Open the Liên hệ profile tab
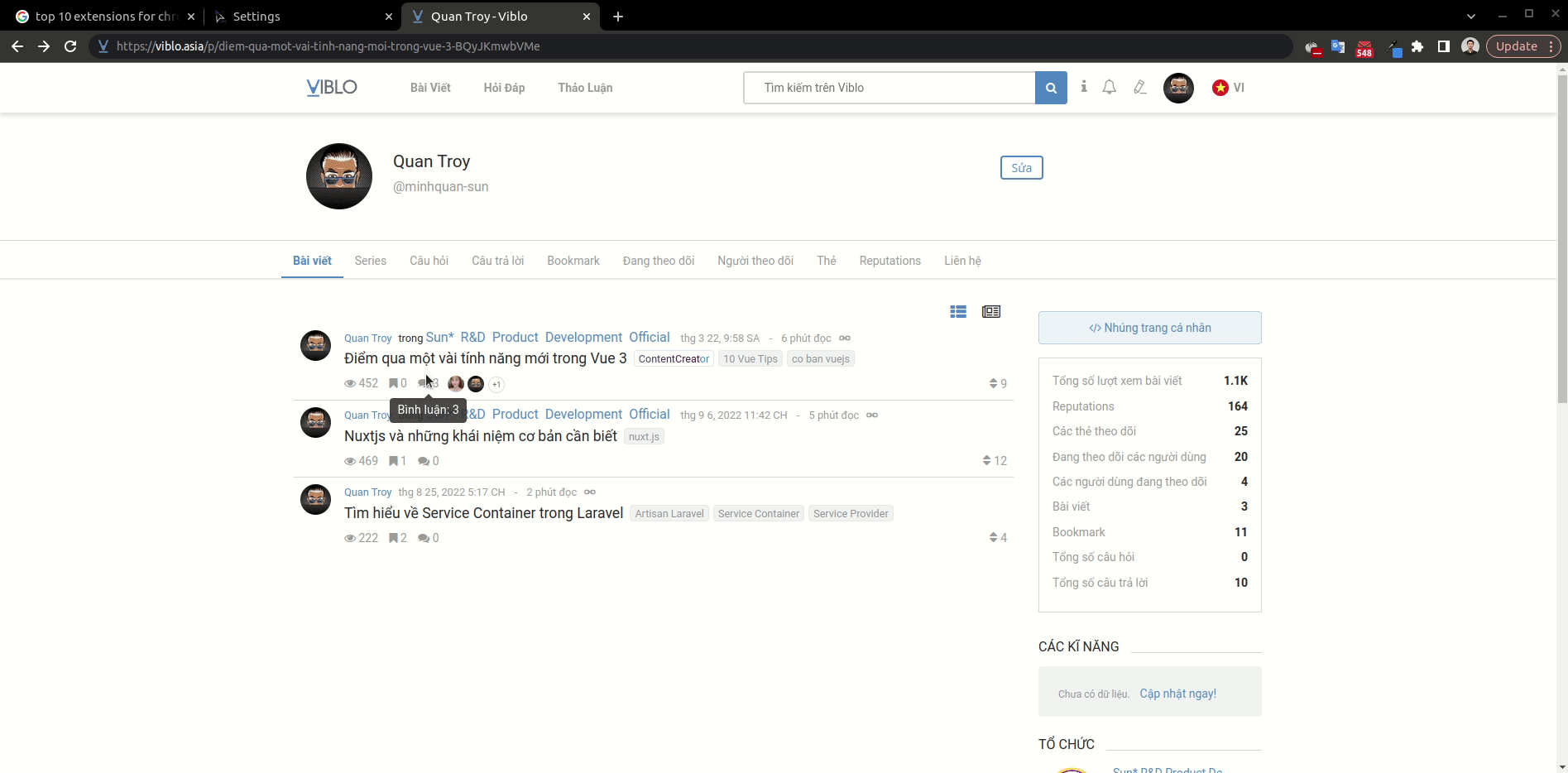Screen dimensions: 1568x773 963,261
